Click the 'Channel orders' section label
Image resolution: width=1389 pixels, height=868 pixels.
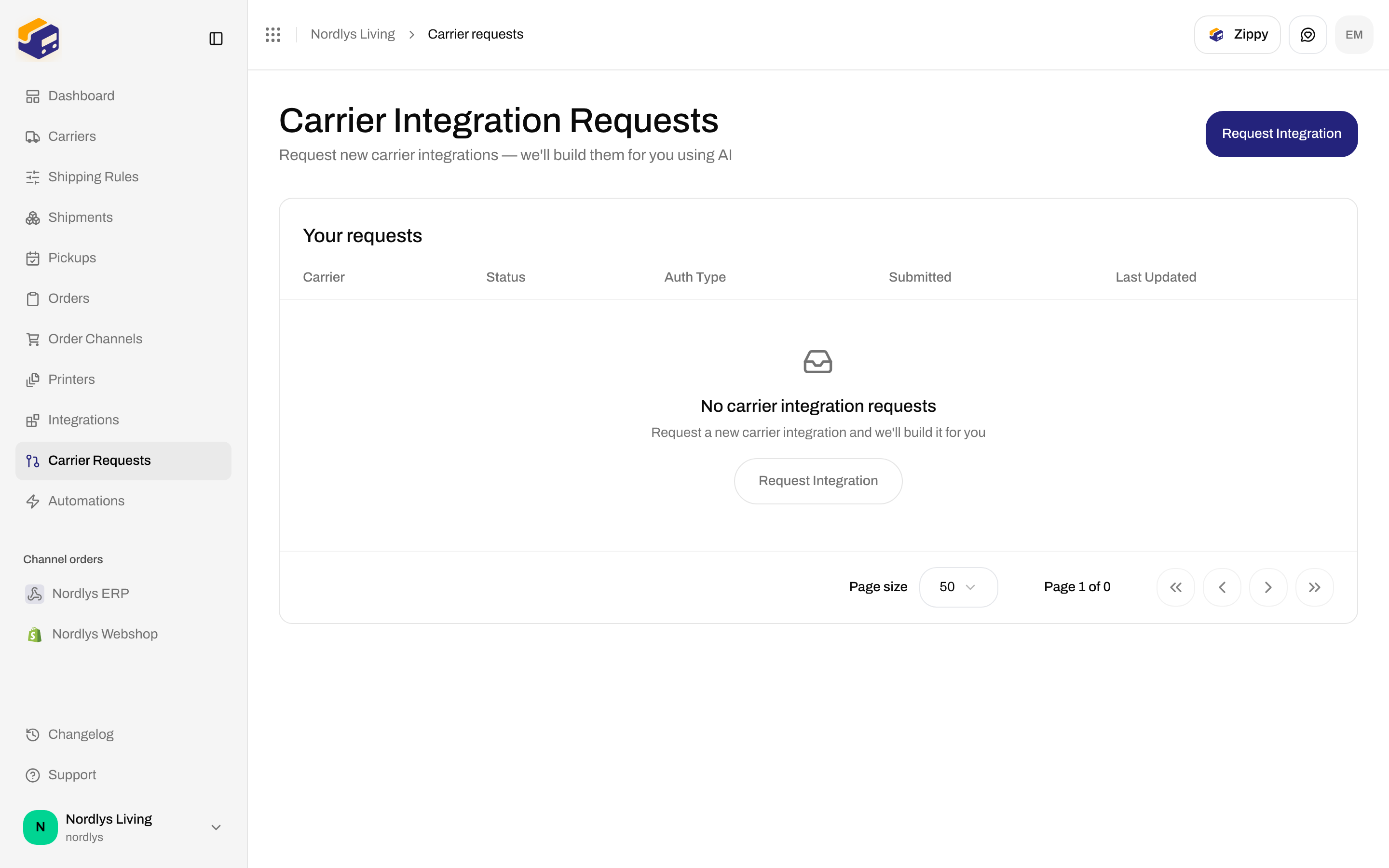[63, 560]
